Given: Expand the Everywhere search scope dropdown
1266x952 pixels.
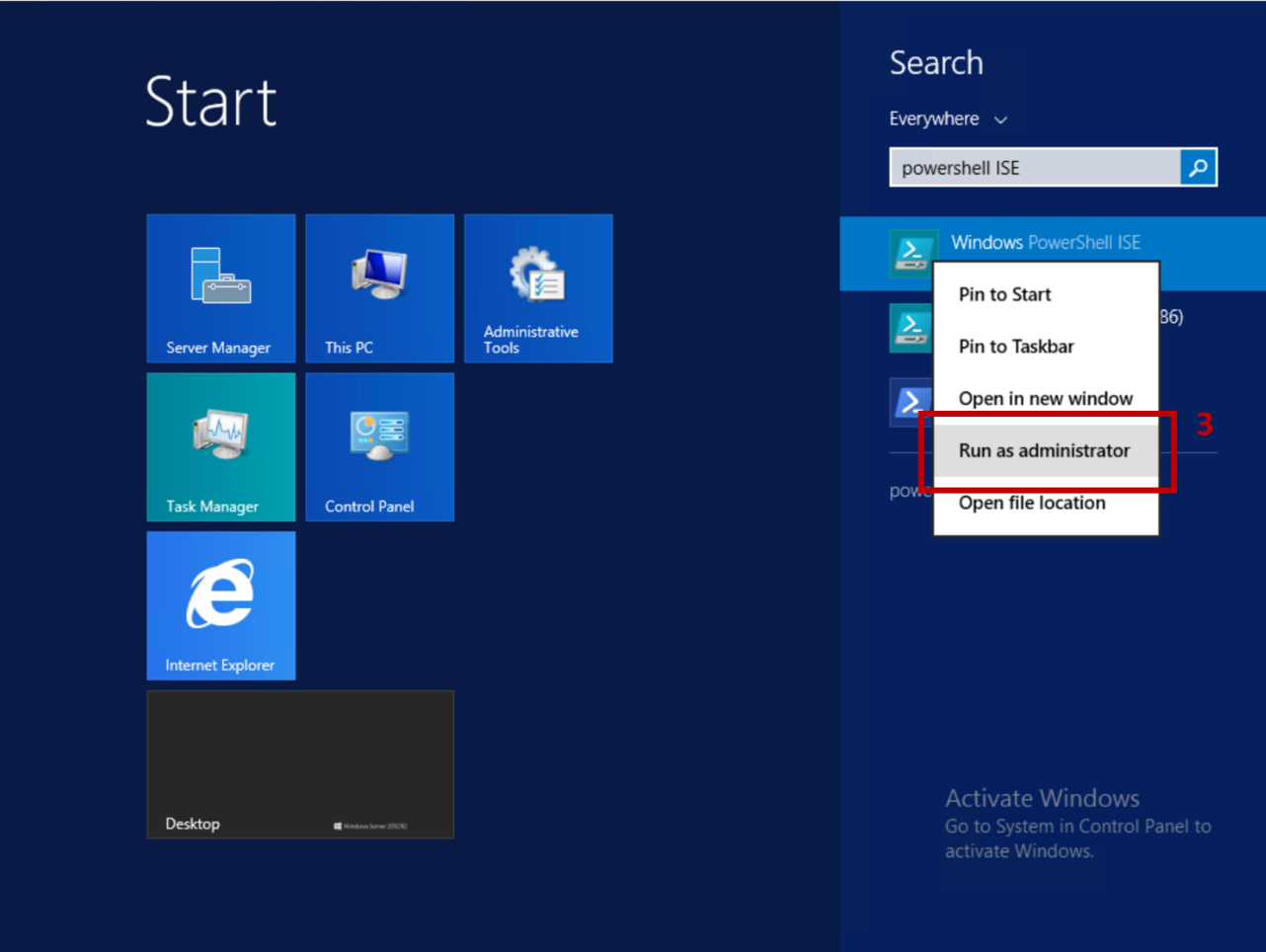Looking at the screenshot, I should (x=948, y=119).
